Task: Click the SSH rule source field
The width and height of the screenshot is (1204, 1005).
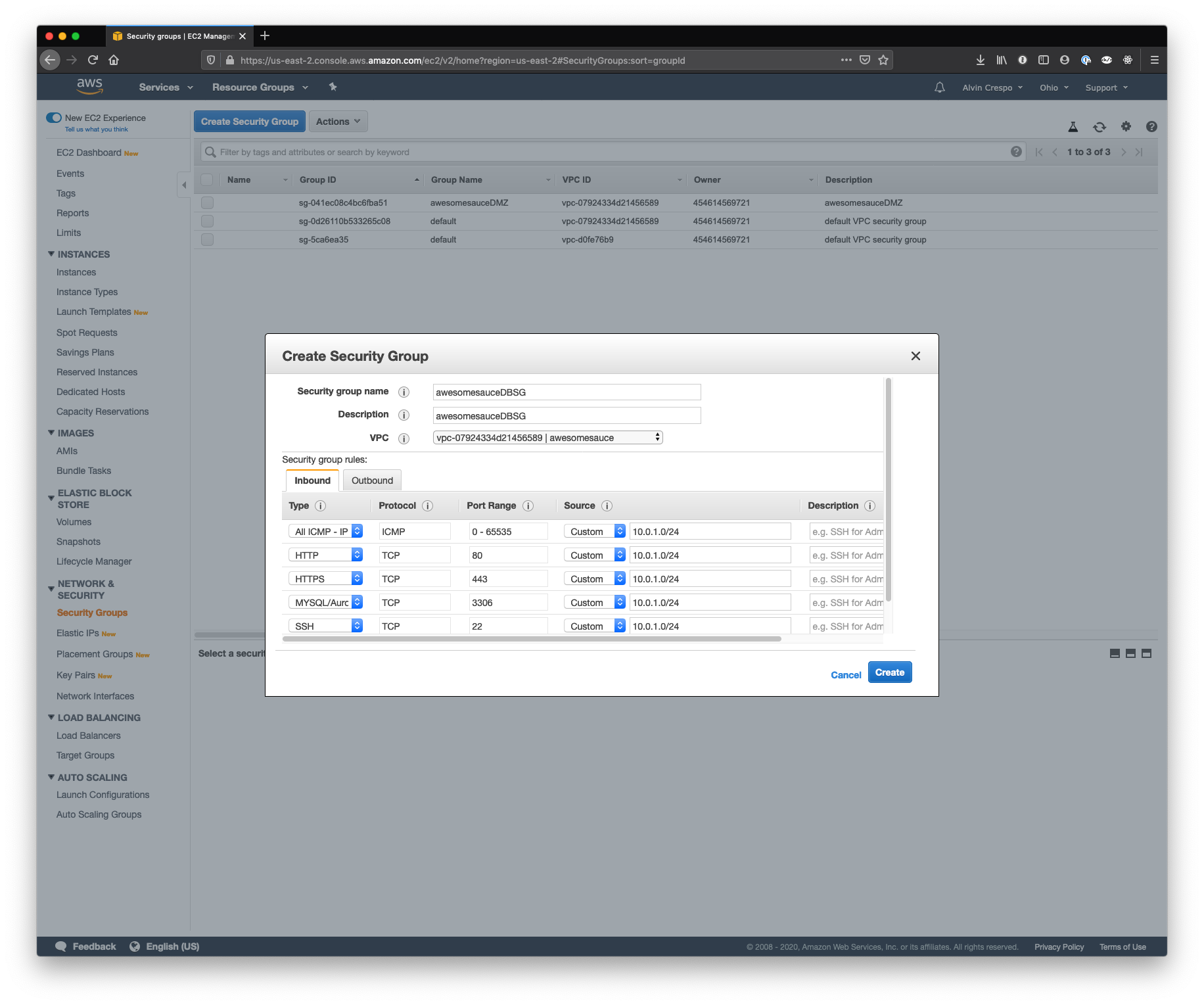Action: (x=710, y=625)
